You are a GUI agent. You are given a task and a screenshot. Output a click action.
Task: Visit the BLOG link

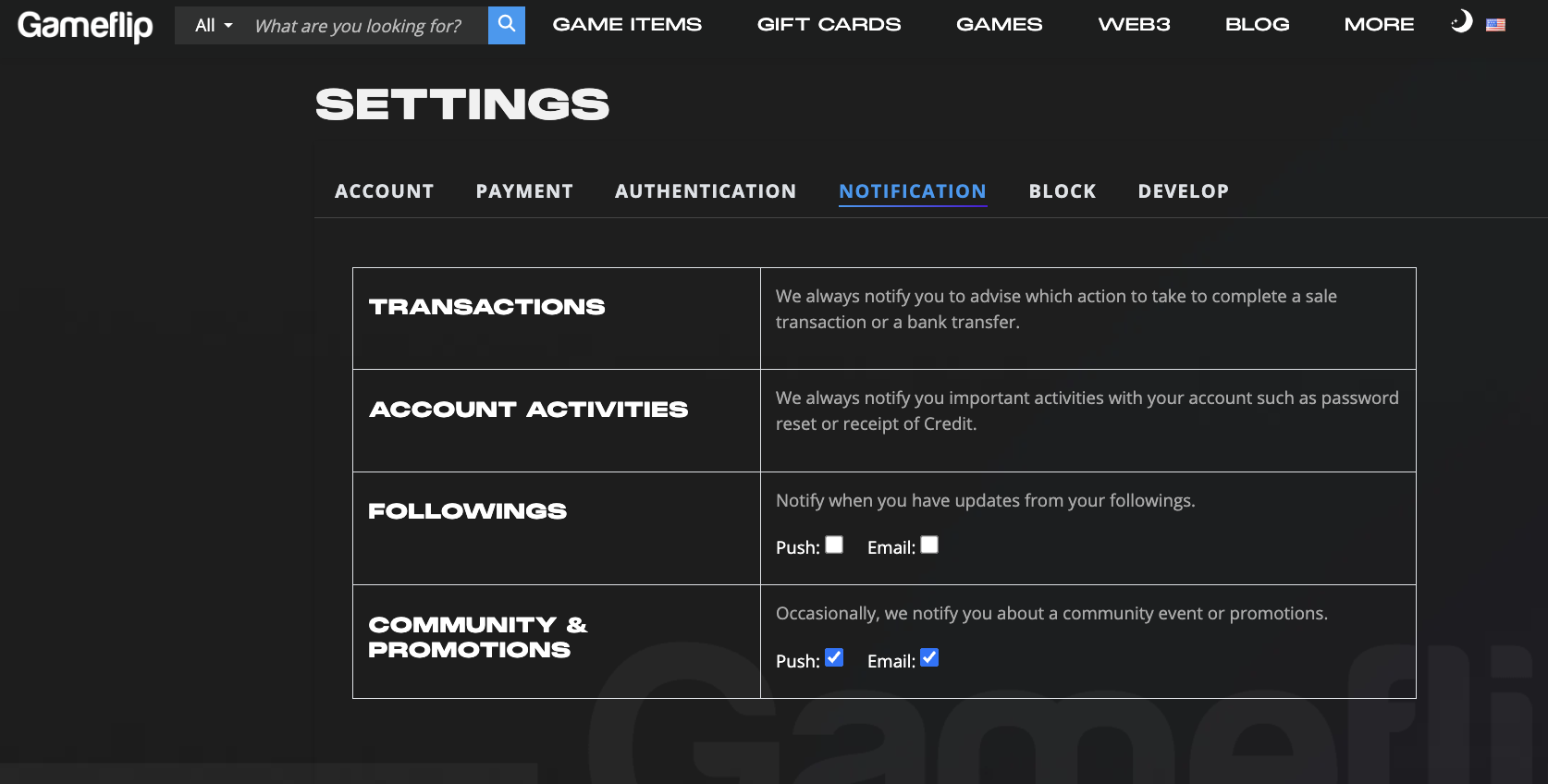pyautogui.click(x=1257, y=25)
